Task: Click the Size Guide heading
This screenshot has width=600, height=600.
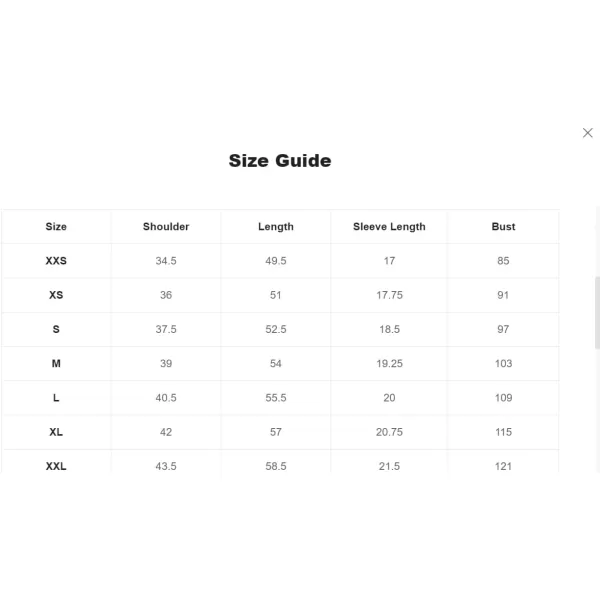Action: point(280,160)
